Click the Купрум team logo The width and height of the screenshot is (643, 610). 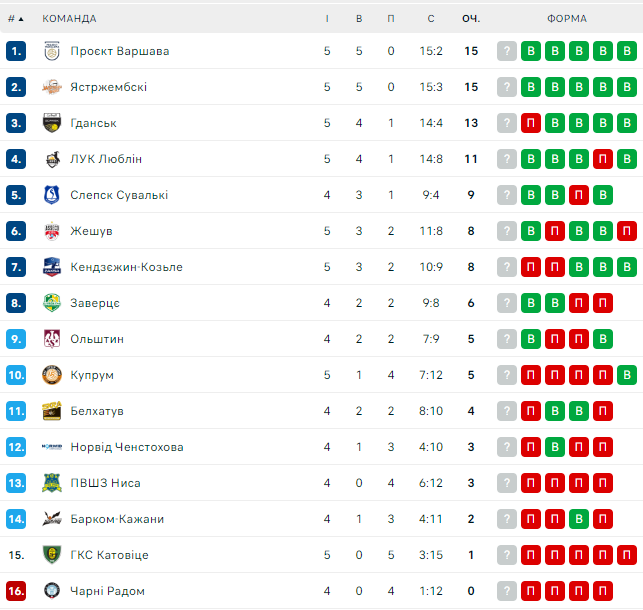52,375
